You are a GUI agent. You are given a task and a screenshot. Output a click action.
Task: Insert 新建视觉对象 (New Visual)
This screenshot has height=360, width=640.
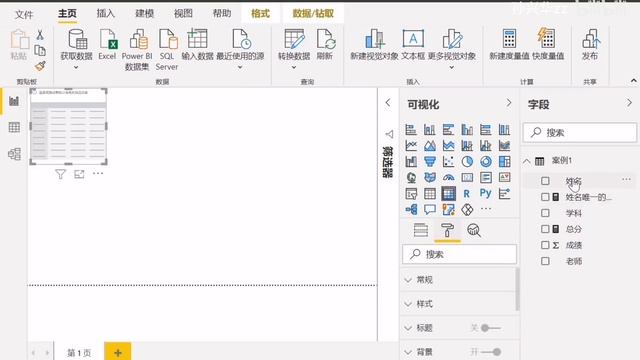pos(374,45)
